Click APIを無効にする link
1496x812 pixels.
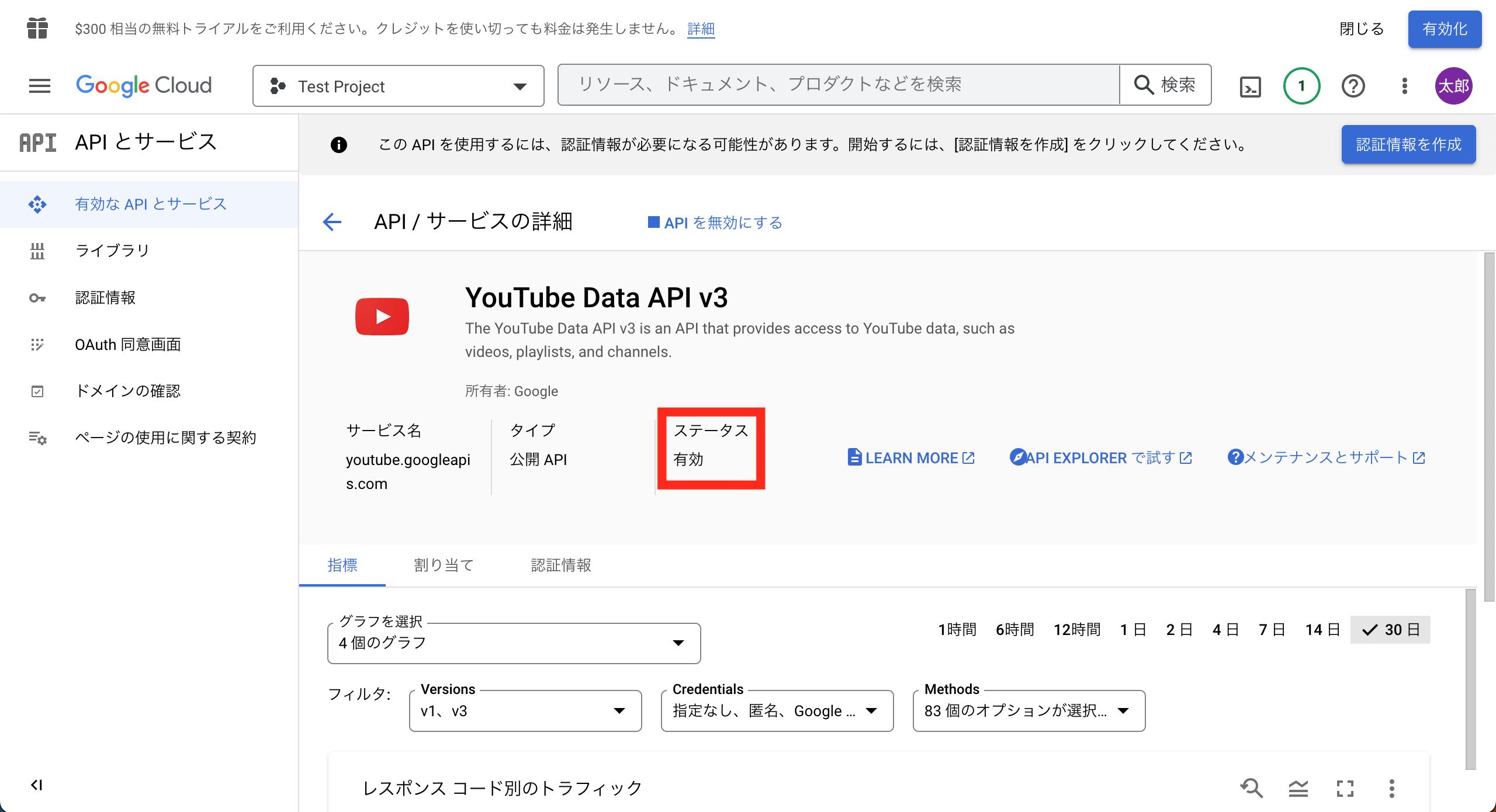pos(714,223)
